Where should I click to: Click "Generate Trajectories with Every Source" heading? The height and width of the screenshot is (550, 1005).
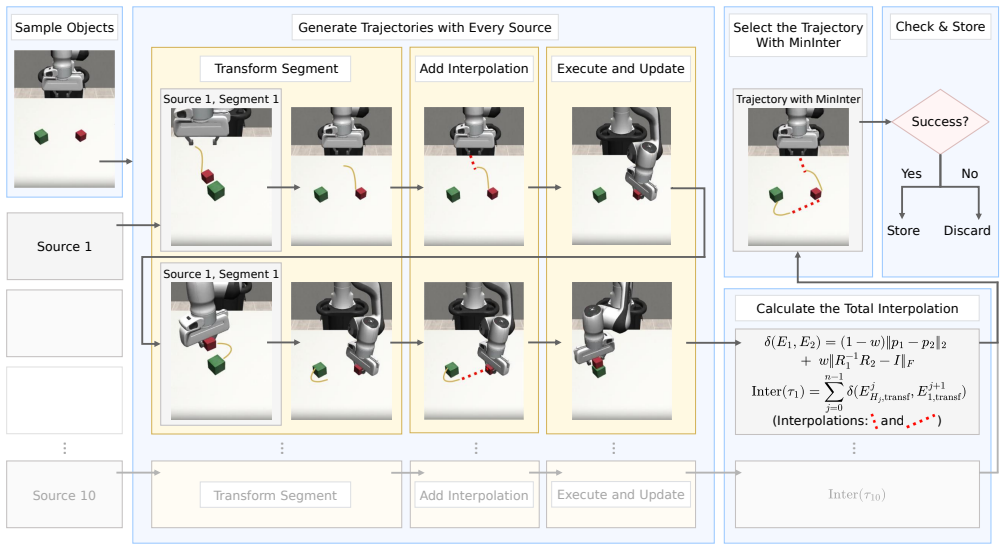[x=425, y=28]
